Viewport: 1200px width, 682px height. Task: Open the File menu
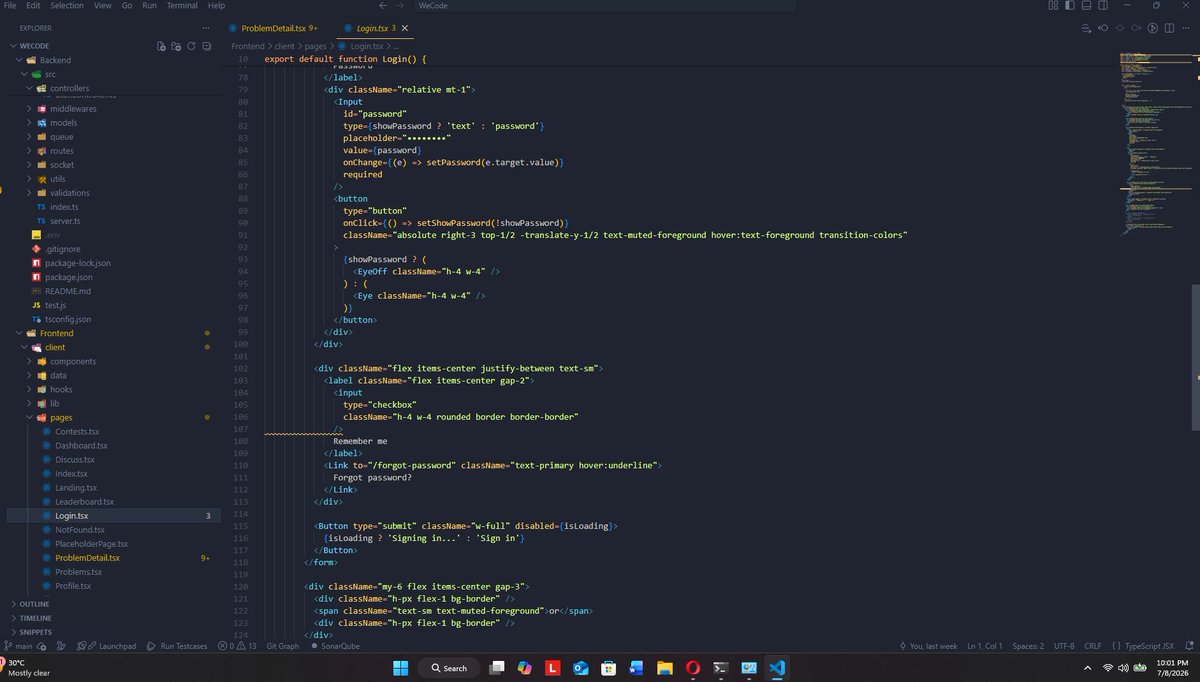[9, 6]
